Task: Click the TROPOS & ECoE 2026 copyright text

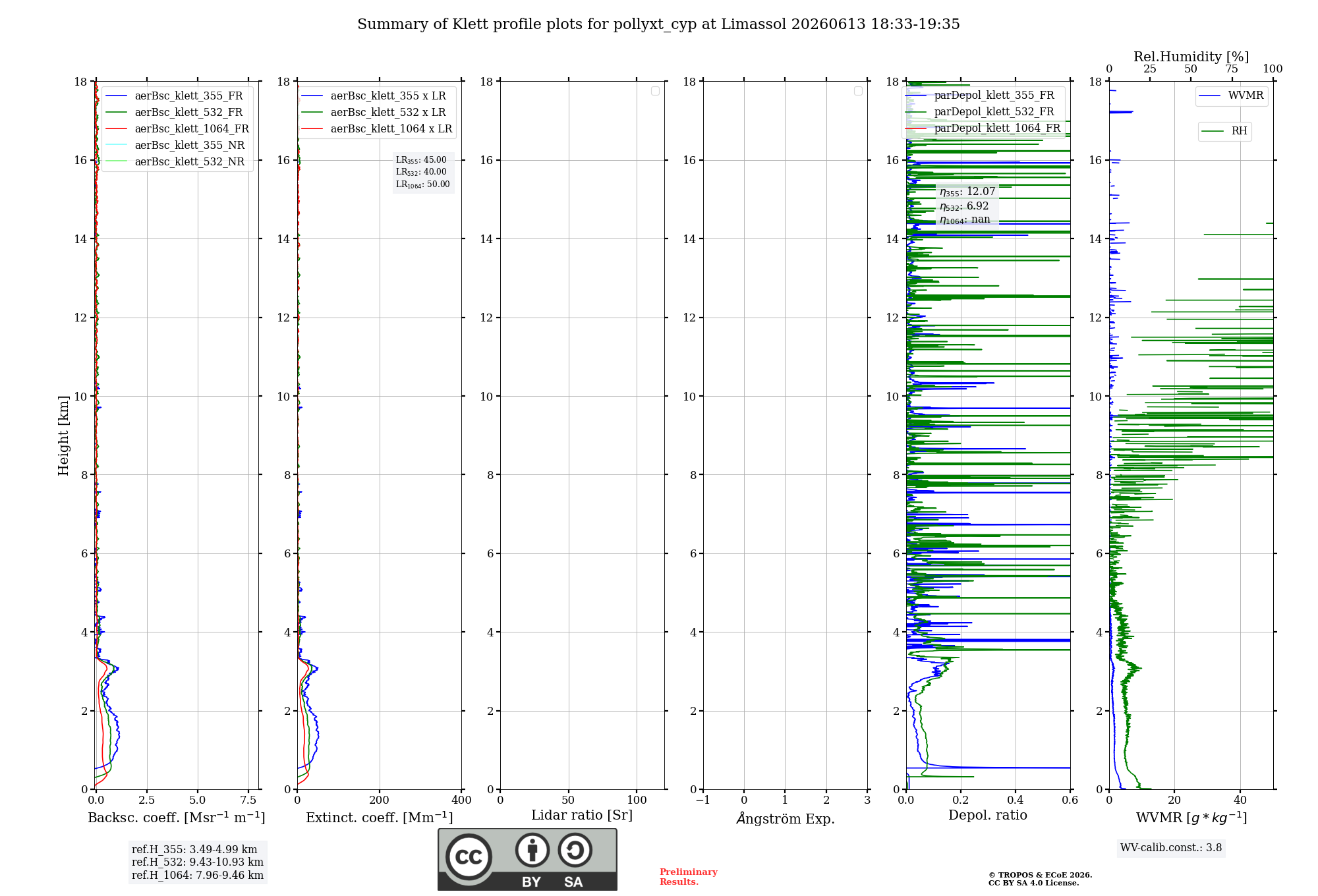Action: 1041,875
